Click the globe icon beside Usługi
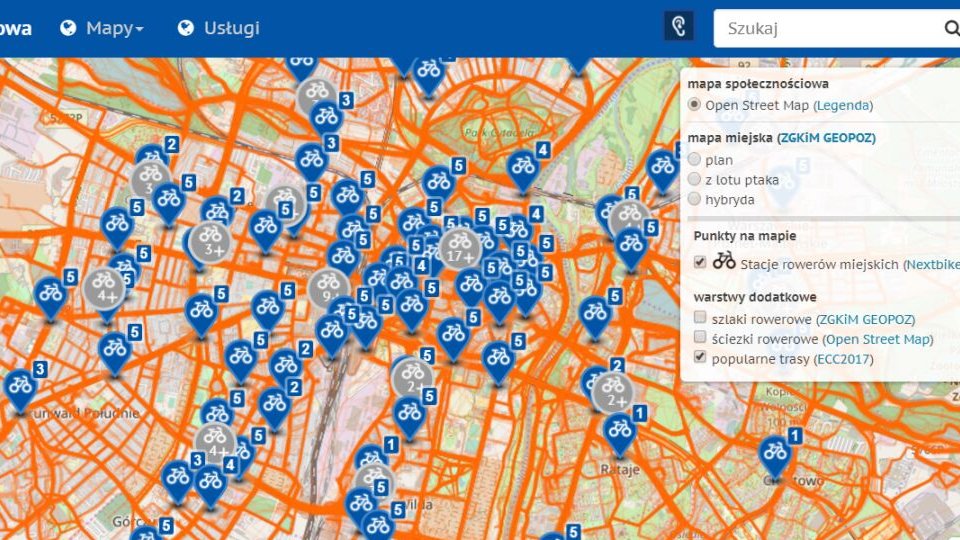The height and width of the screenshot is (540, 960). 186,28
